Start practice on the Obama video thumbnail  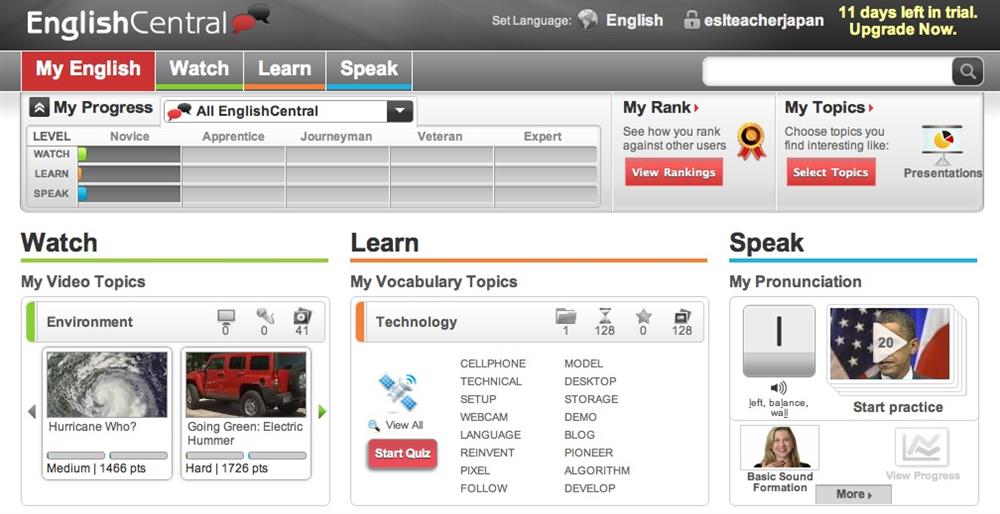click(890, 344)
